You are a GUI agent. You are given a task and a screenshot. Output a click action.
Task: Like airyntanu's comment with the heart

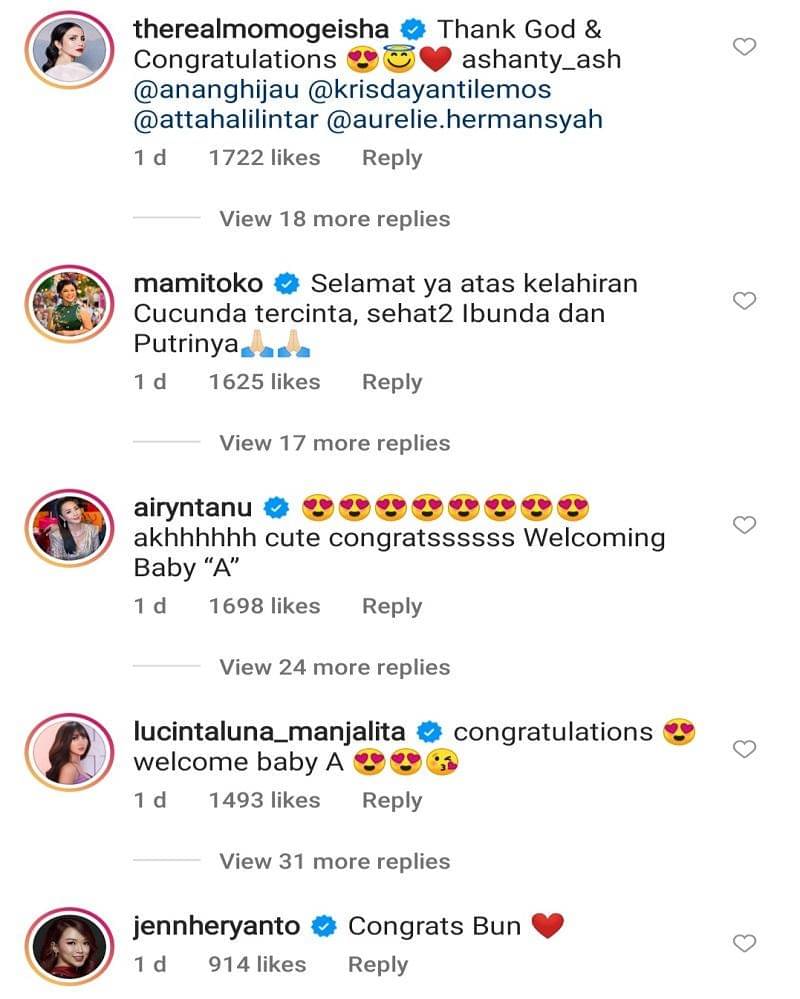point(744,525)
